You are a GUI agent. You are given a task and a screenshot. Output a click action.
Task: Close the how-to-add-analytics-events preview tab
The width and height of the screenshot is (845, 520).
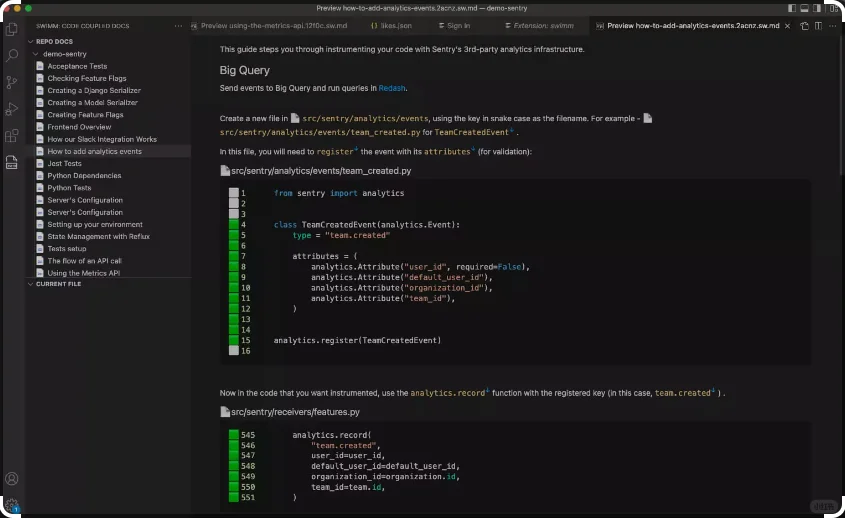coord(787,26)
